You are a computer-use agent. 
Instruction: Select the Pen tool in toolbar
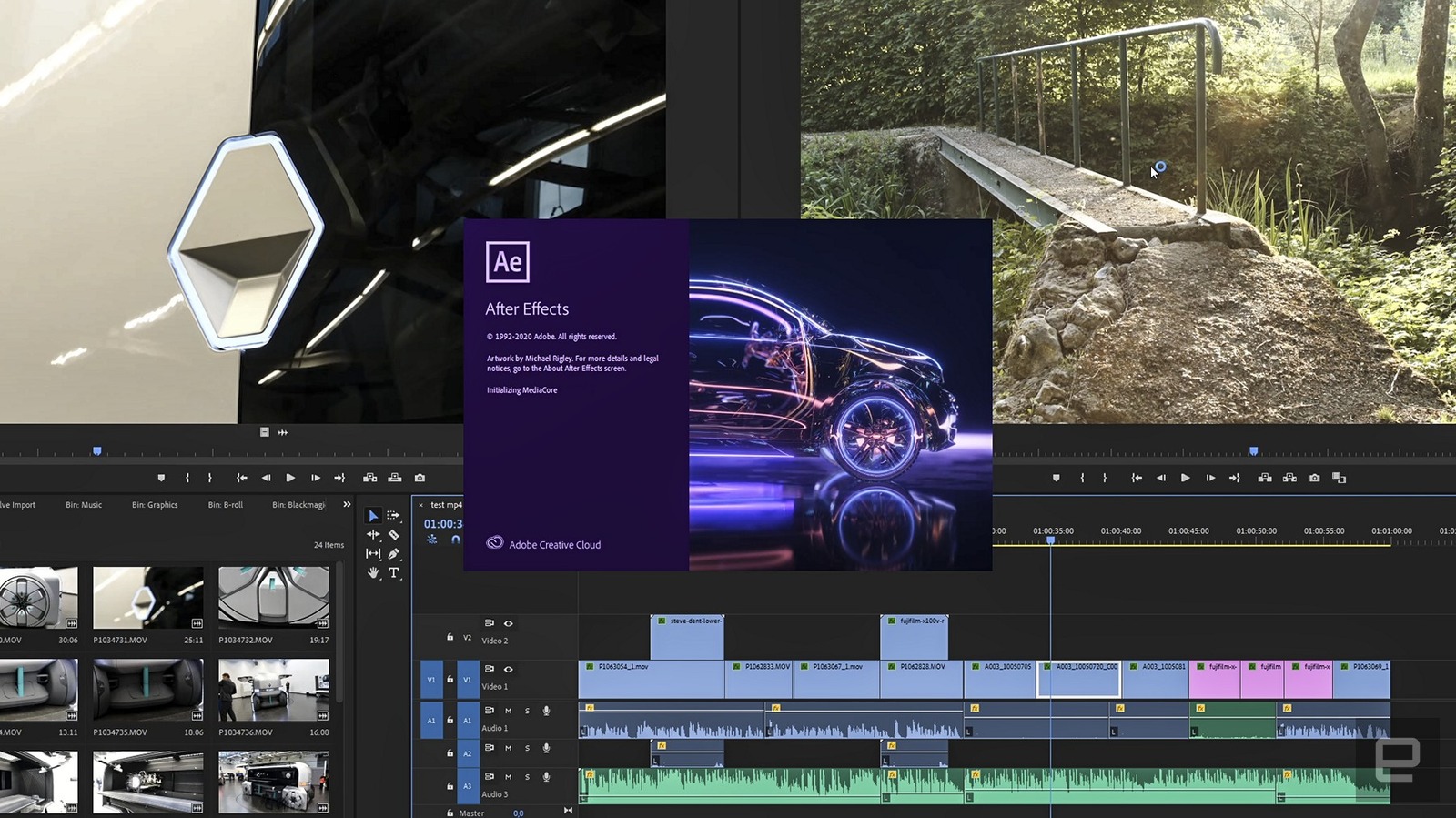[394, 553]
